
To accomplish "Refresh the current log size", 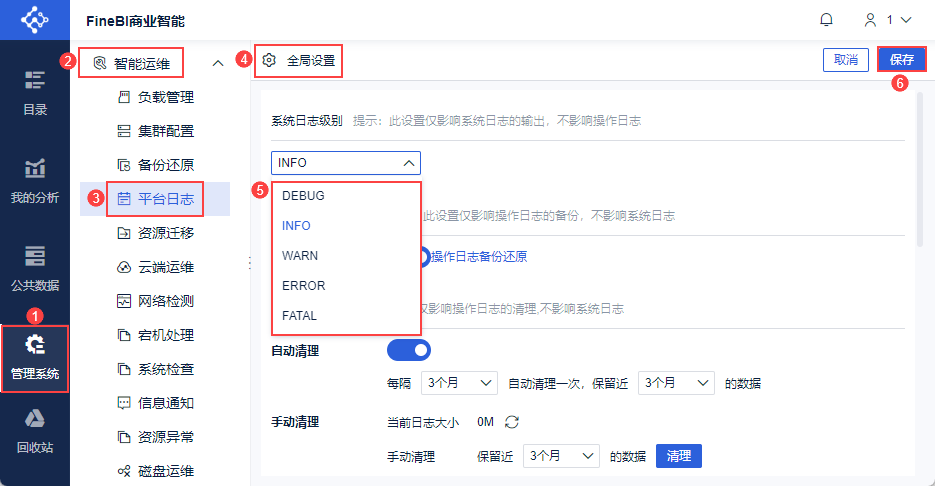I will (512, 422).
